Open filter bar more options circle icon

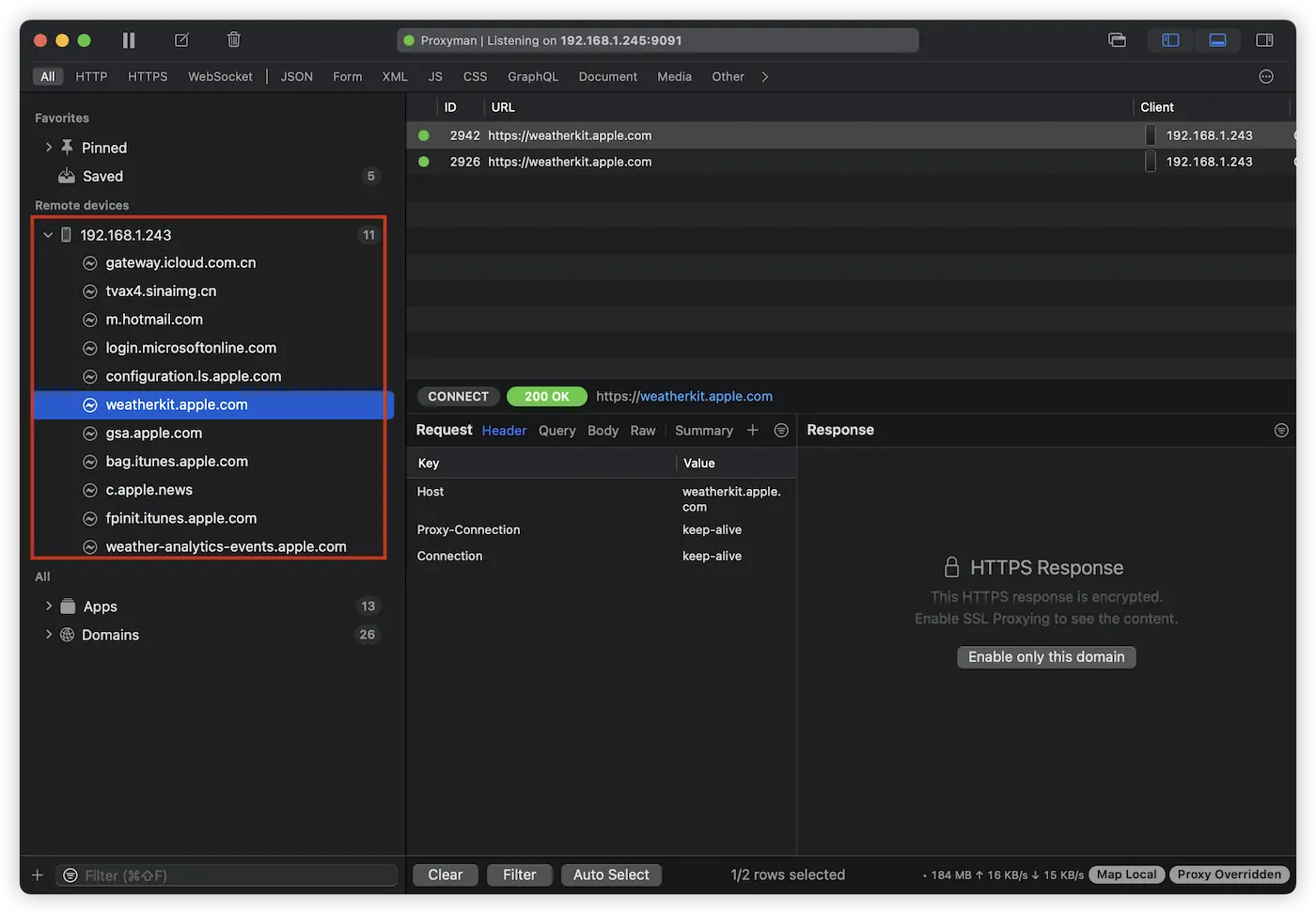click(1266, 77)
